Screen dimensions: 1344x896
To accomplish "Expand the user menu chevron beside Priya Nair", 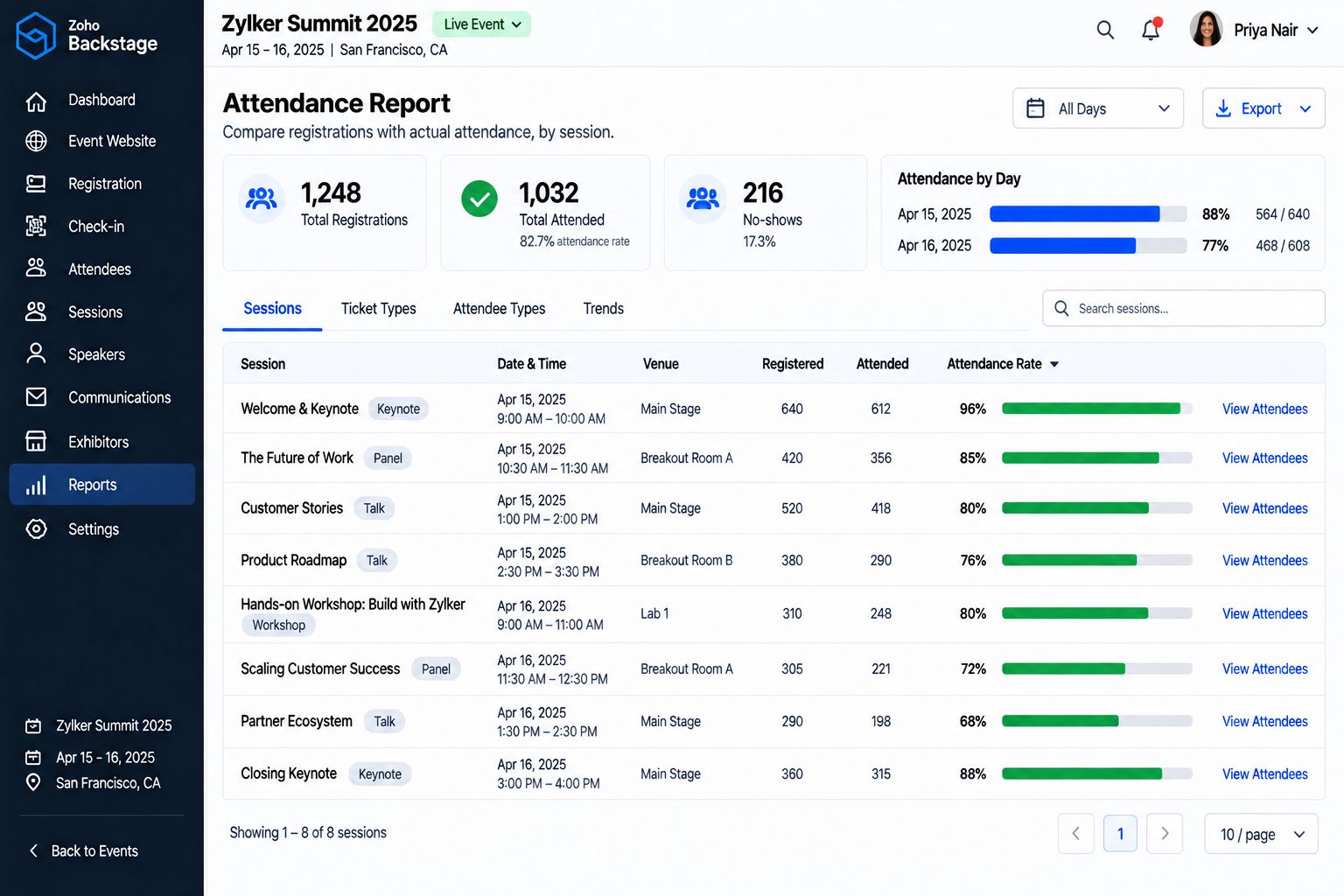I will [x=1313, y=30].
